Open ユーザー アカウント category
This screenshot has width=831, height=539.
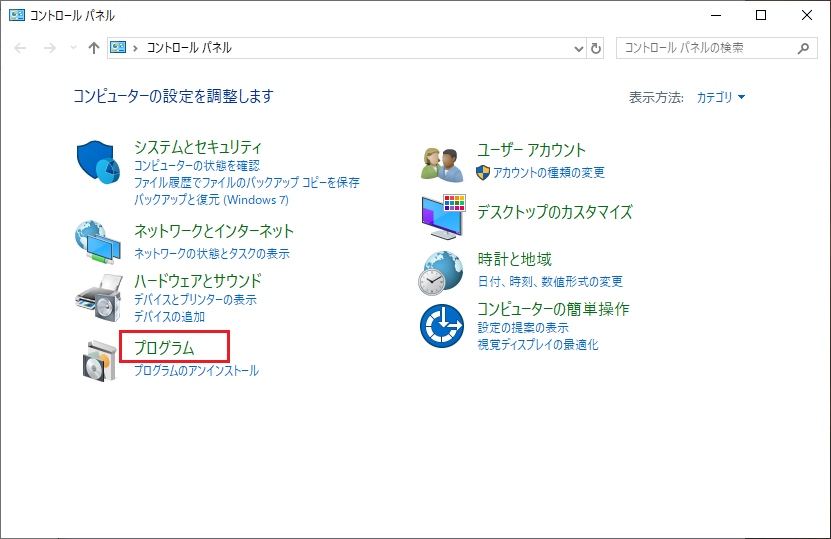point(531,150)
